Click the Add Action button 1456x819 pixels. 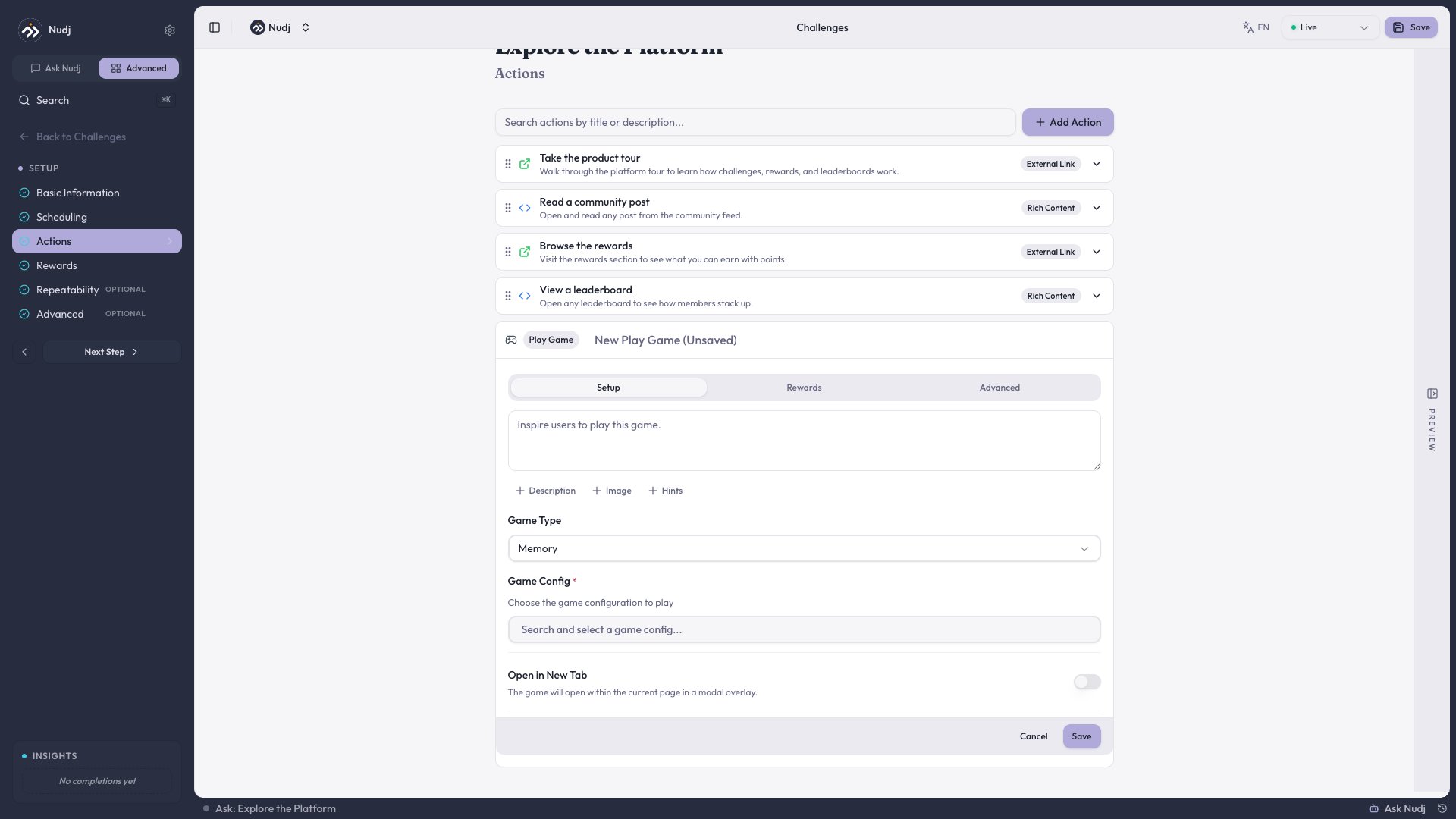(1068, 122)
